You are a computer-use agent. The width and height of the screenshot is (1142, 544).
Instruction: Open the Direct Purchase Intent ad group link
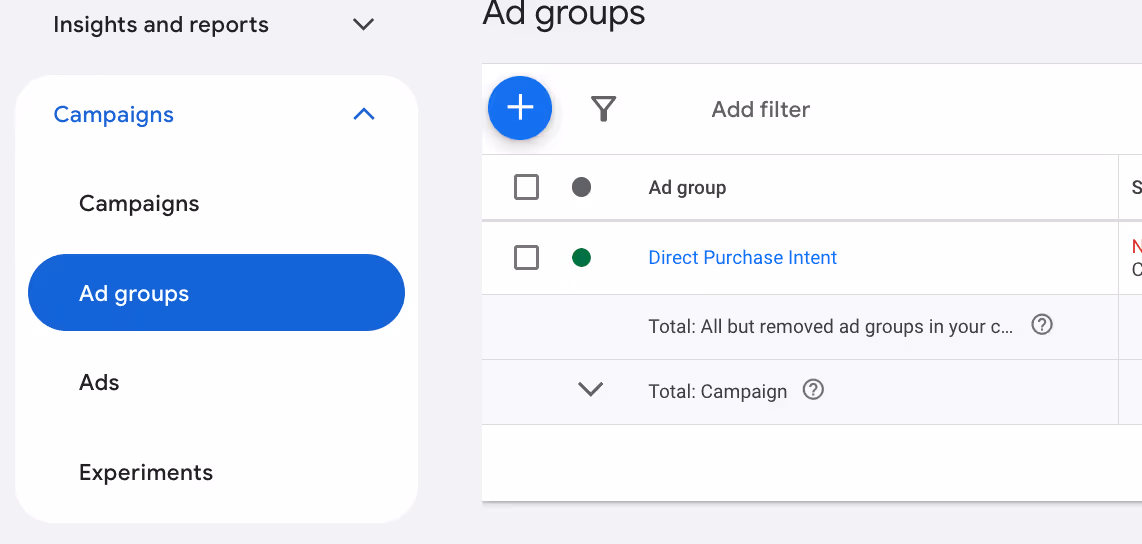coord(743,257)
